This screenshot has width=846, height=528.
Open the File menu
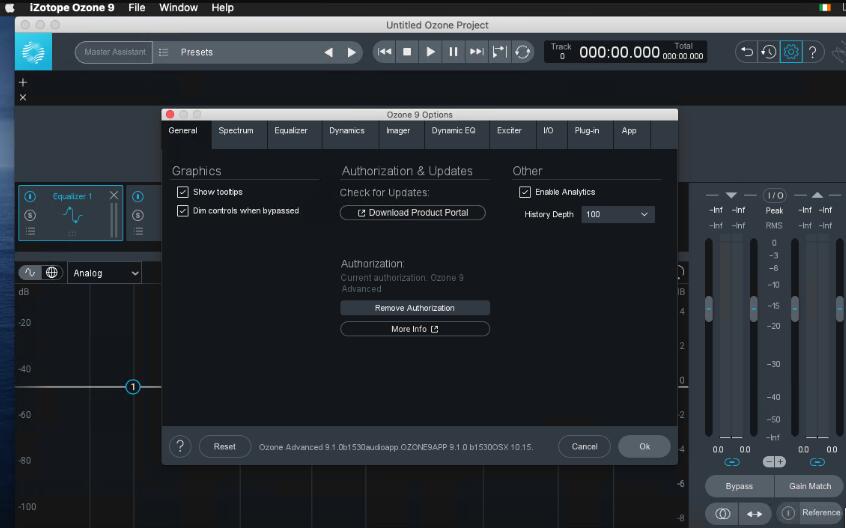click(137, 8)
